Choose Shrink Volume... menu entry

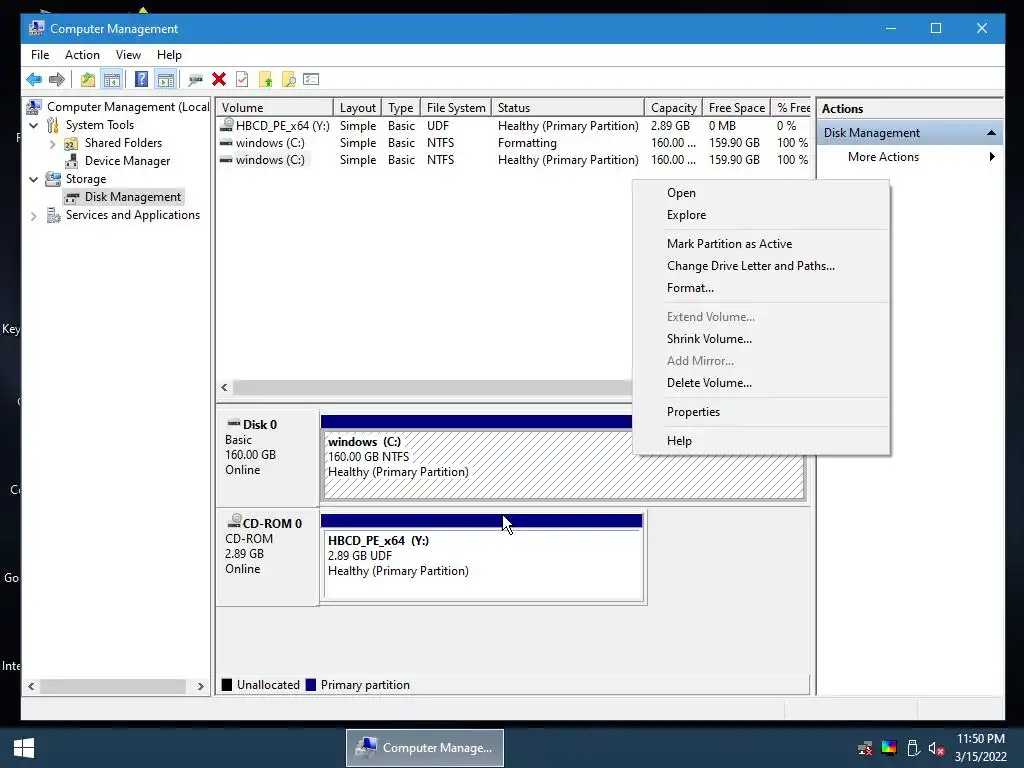761,339
